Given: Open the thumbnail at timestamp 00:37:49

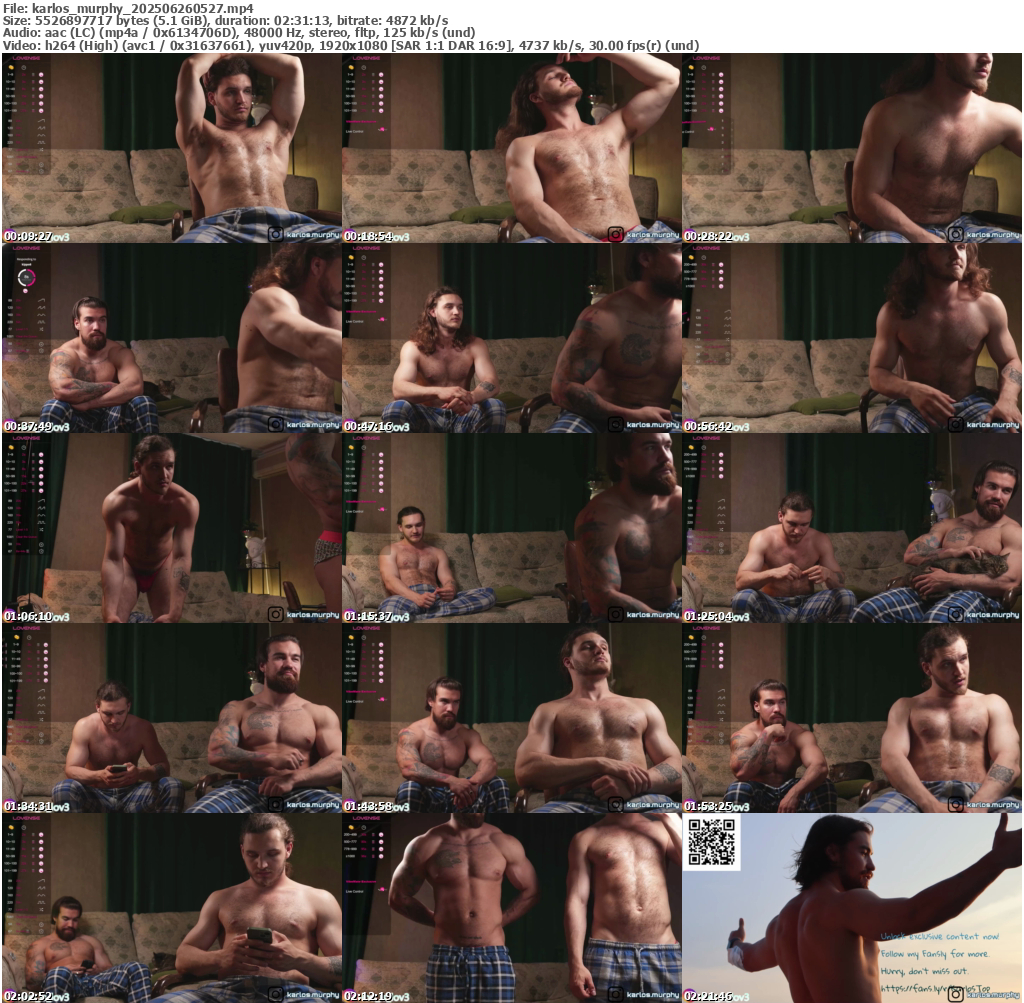Looking at the screenshot, I should (x=172, y=337).
